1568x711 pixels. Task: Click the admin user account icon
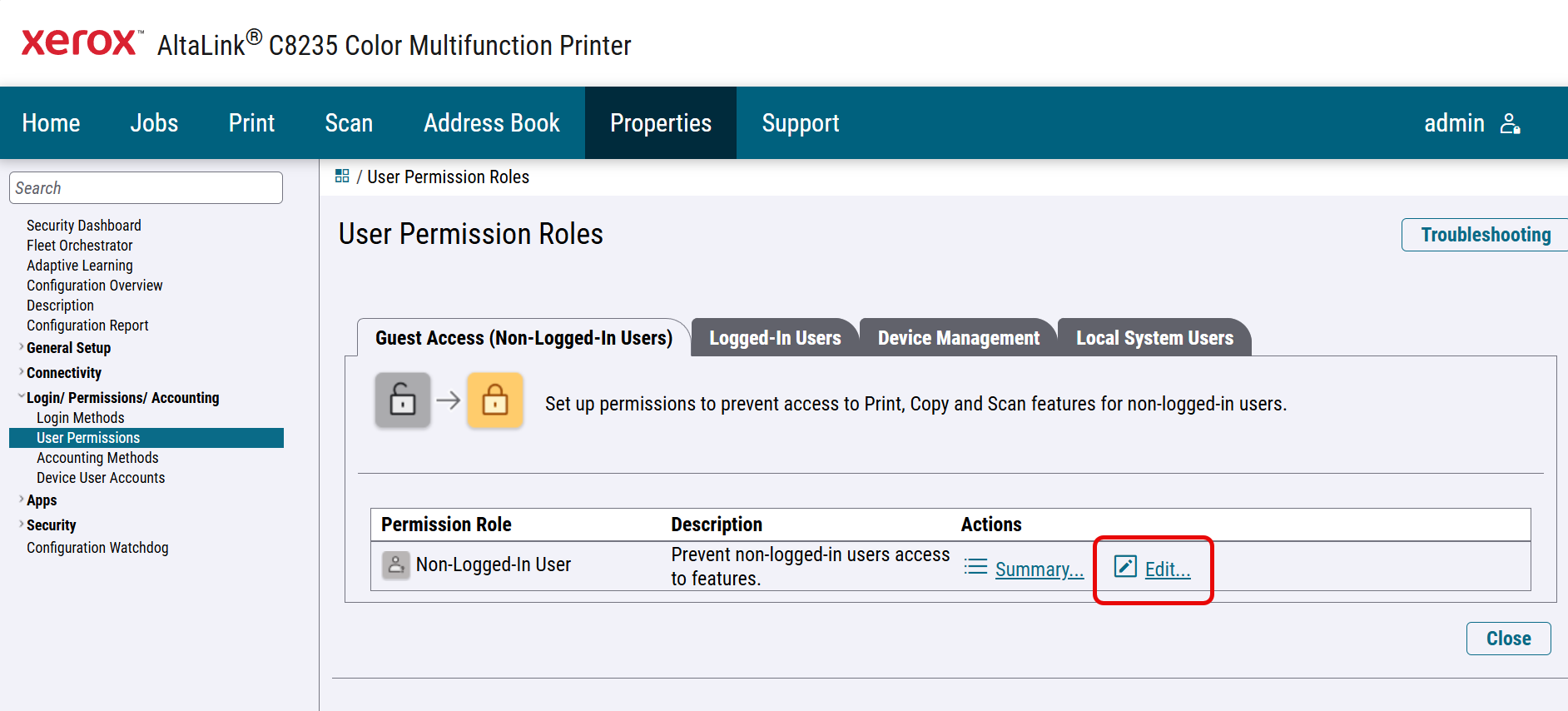[x=1510, y=124]
